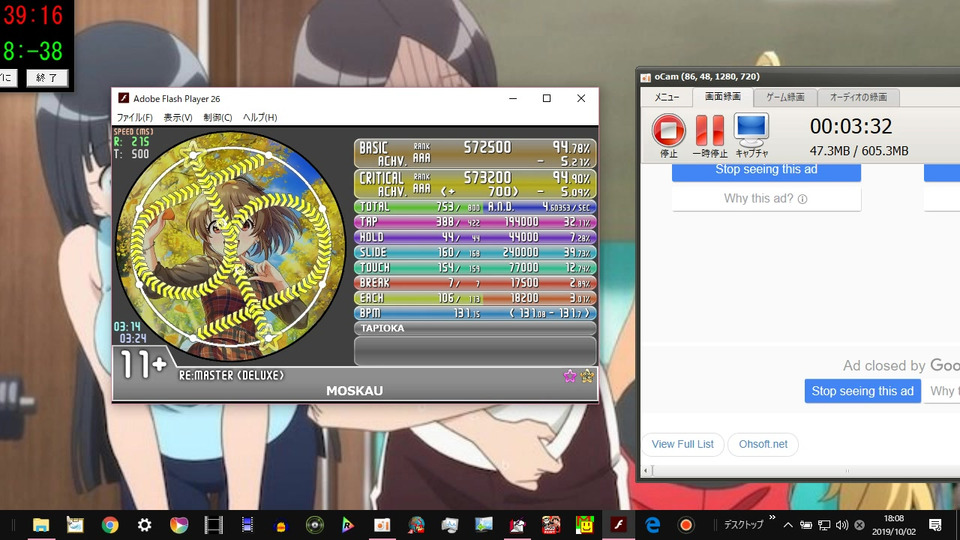Viewport: 960px width, 540px height.
Task: Click the TAPIOKA label bar
Action: (475, 328)
